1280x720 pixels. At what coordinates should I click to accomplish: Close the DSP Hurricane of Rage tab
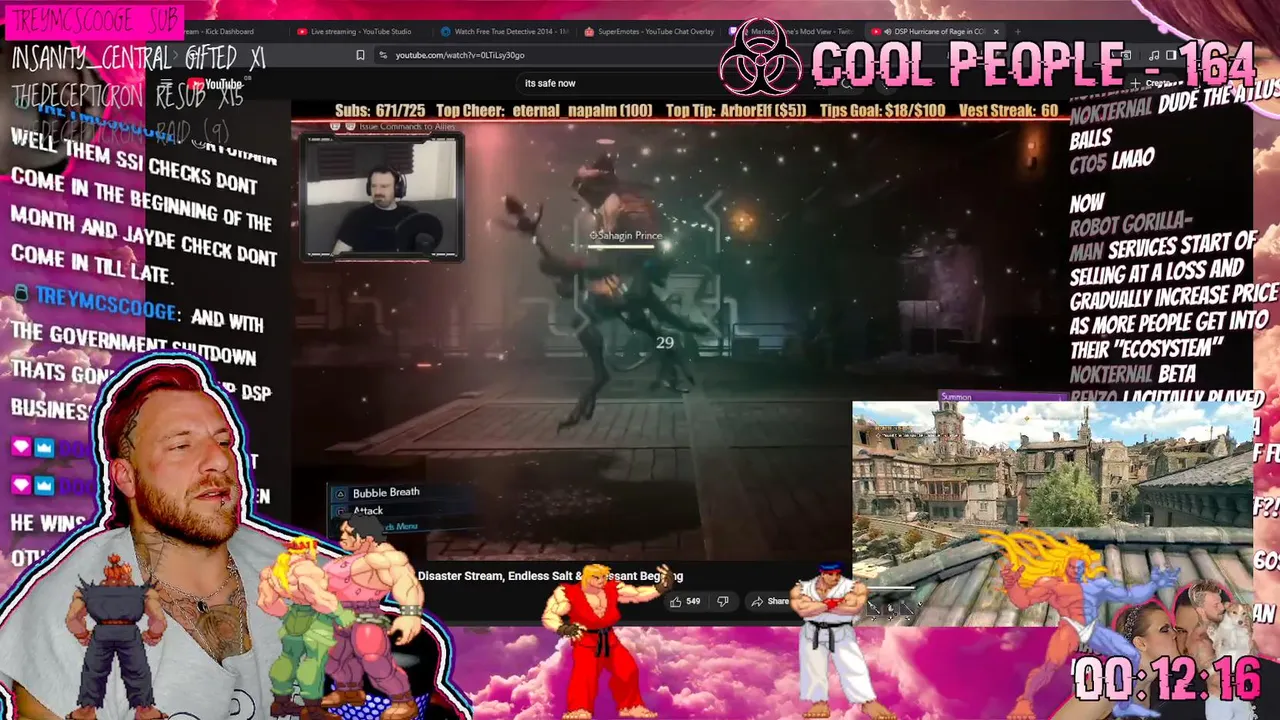996,32
